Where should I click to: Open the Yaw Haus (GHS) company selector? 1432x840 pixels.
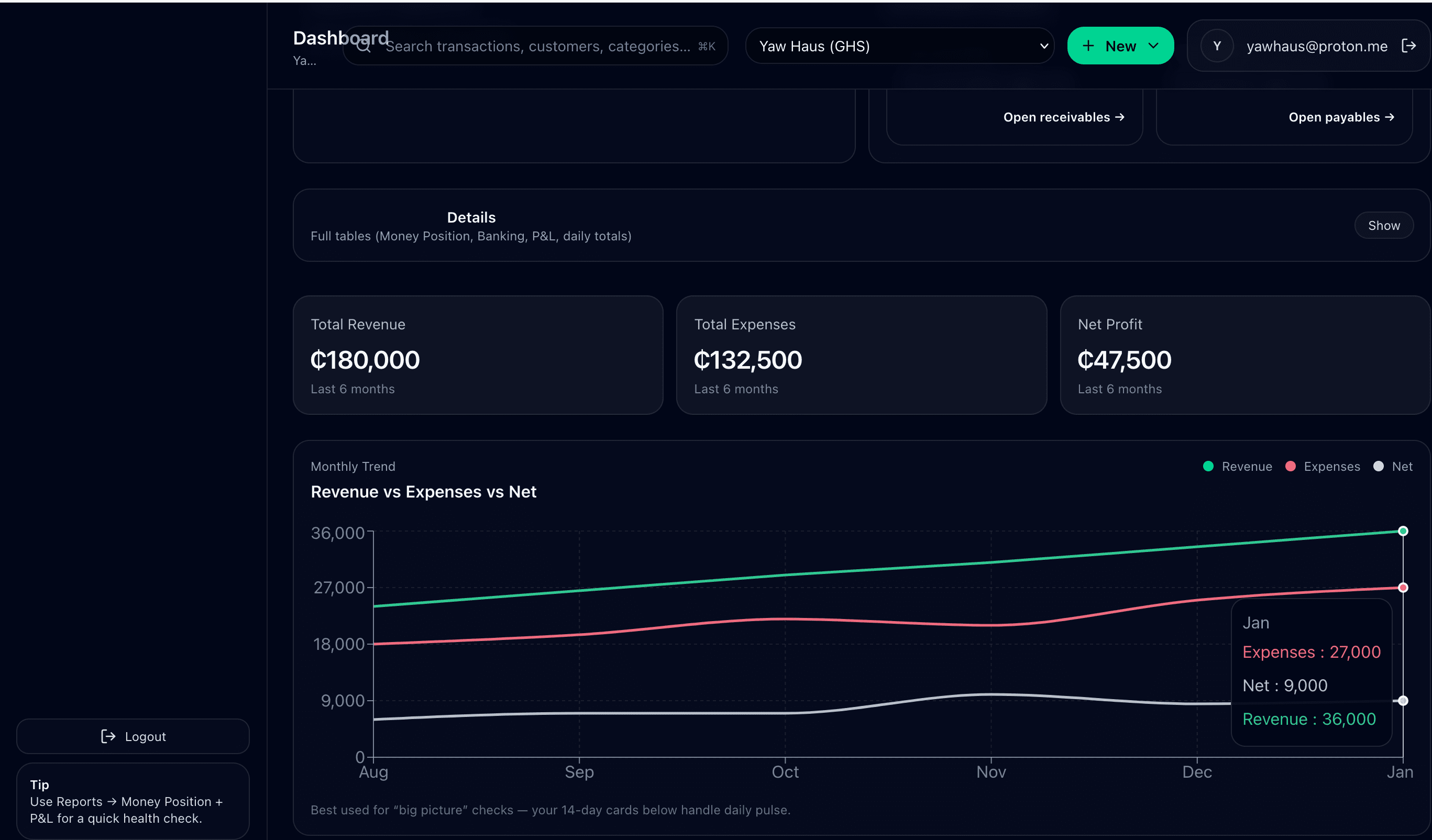click(900, 46)
